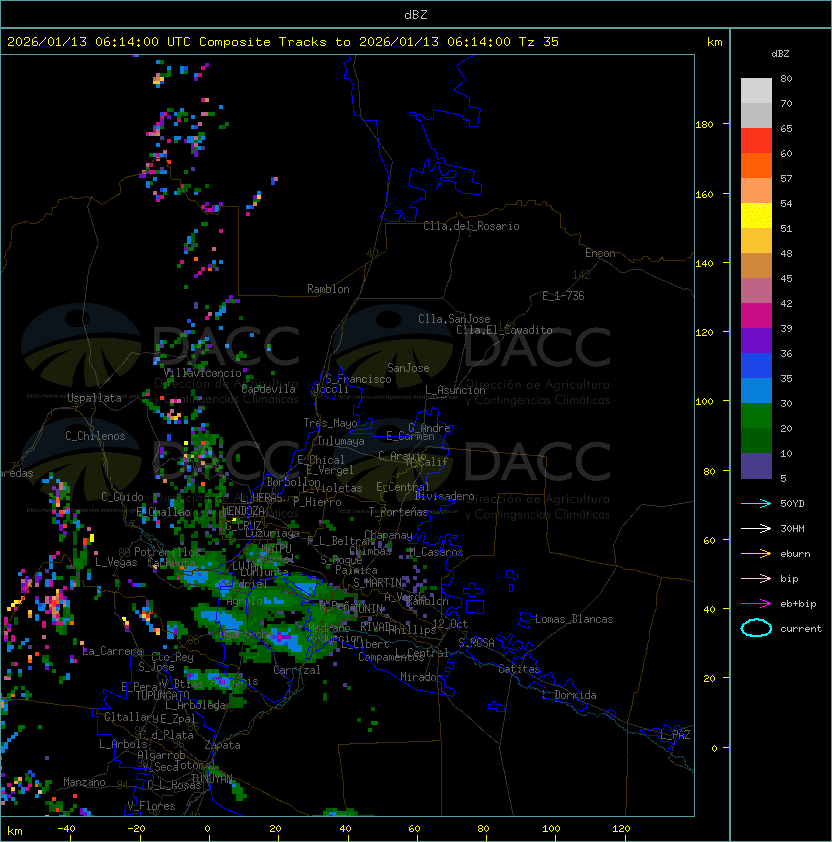Click the 180 km tick on right axis
This screenshot has width=832, height=842.
pos(704,125)
